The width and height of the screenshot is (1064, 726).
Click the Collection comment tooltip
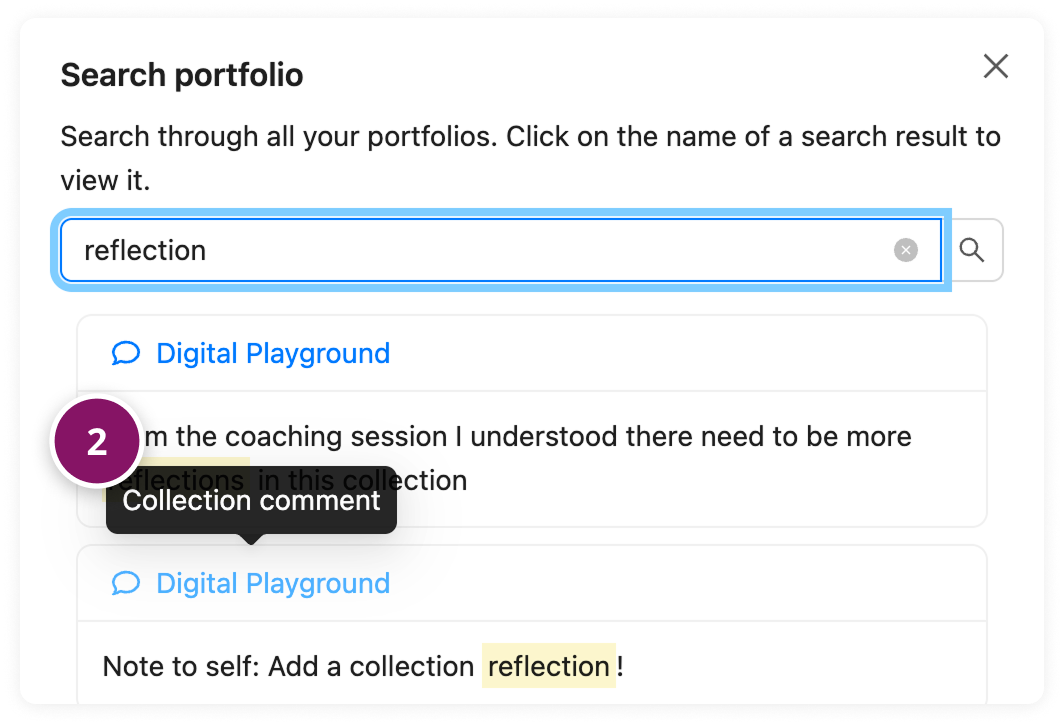coord(251,501)
